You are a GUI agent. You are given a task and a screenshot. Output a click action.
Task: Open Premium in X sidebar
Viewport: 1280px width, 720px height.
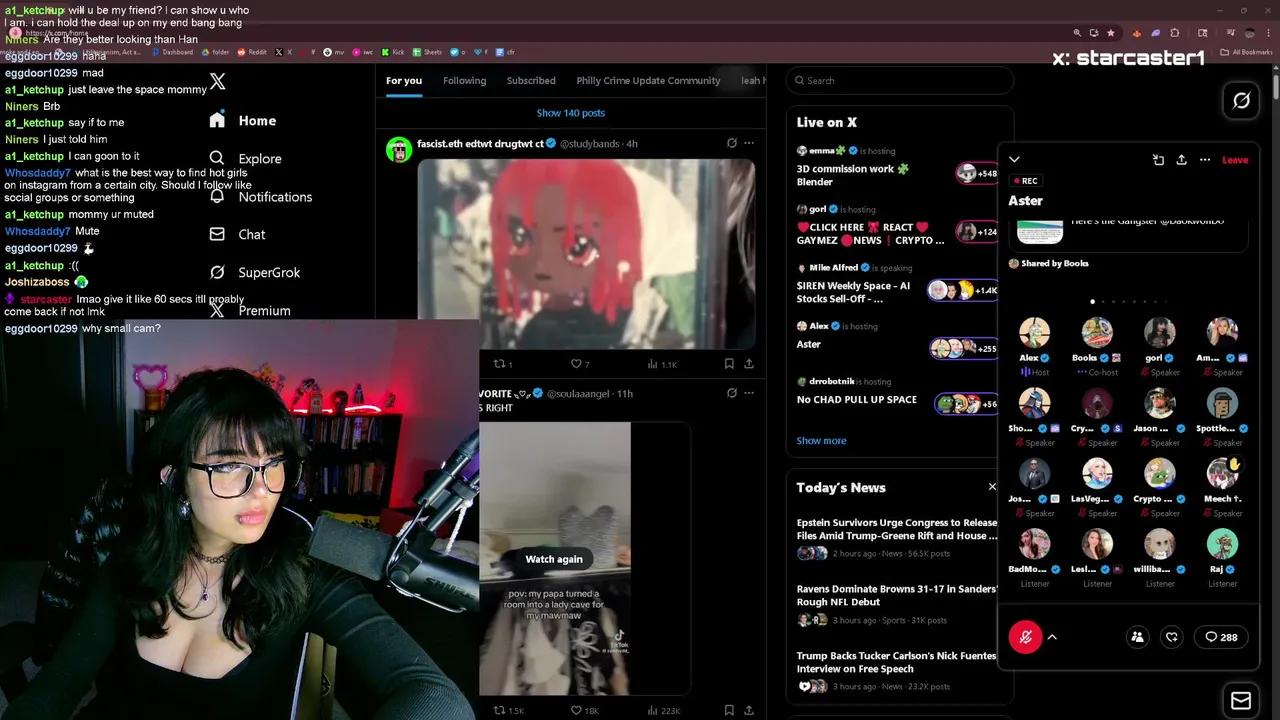click(250, 310)
